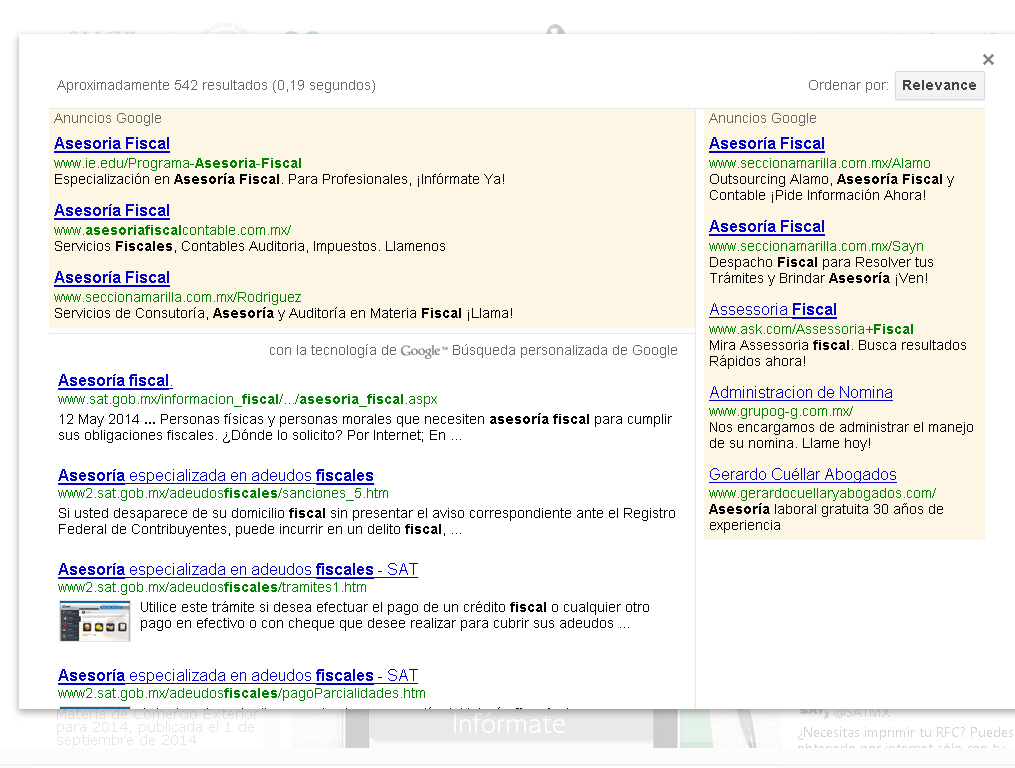The width and height of the screenshot is (1015, 768).
Task: Click '12 May 2014' snippet text
Action: click(x=99, y=420)
